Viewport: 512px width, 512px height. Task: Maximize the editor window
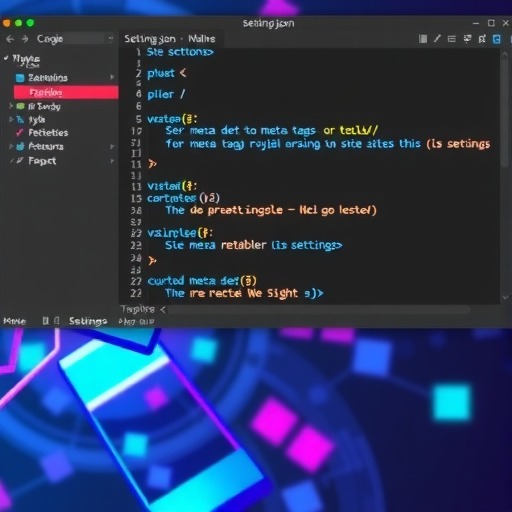coord(491,23)
